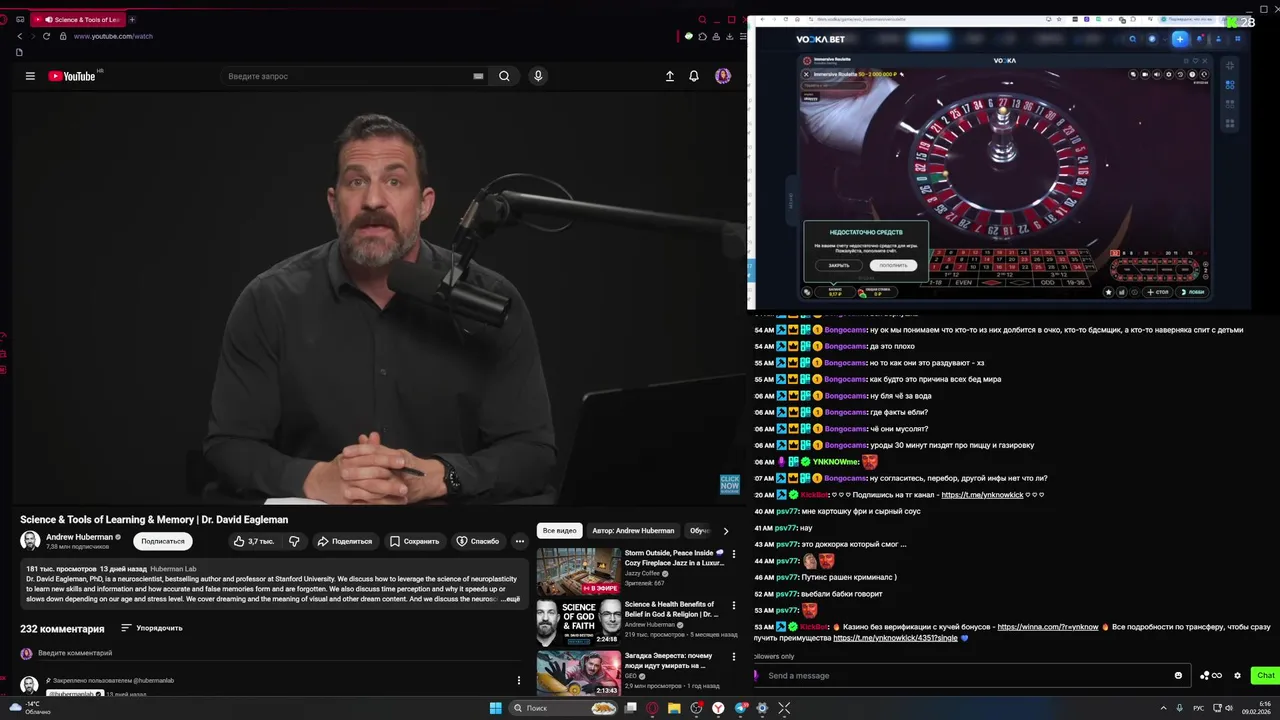The image size is (1280, 720).
Task: Open a new browser tab with plus
Action: [132, 19]
